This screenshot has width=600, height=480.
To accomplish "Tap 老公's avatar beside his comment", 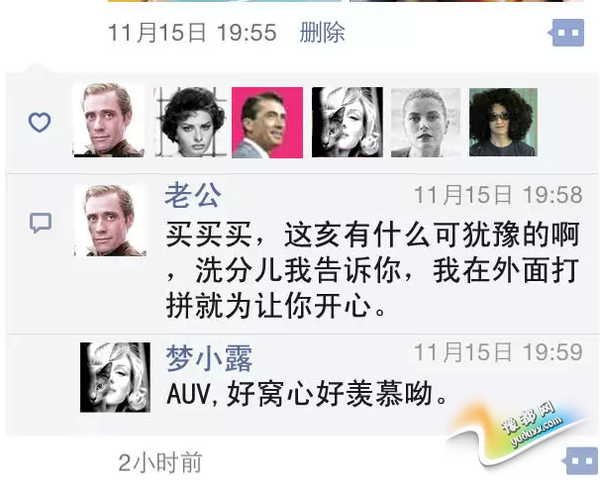I will tap(110, 220).
